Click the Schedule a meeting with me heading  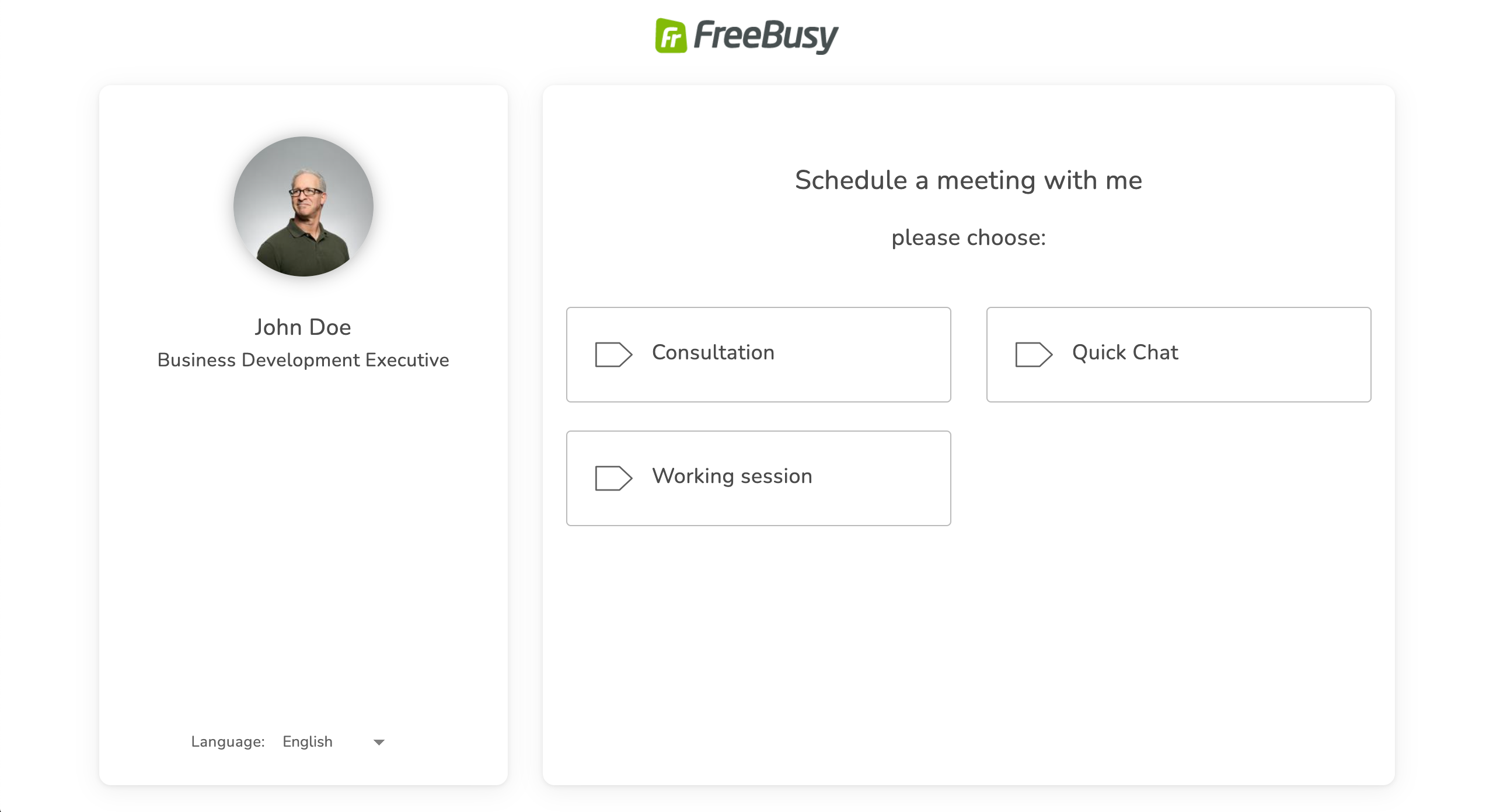pyautogui.click(x=968, y=180)
